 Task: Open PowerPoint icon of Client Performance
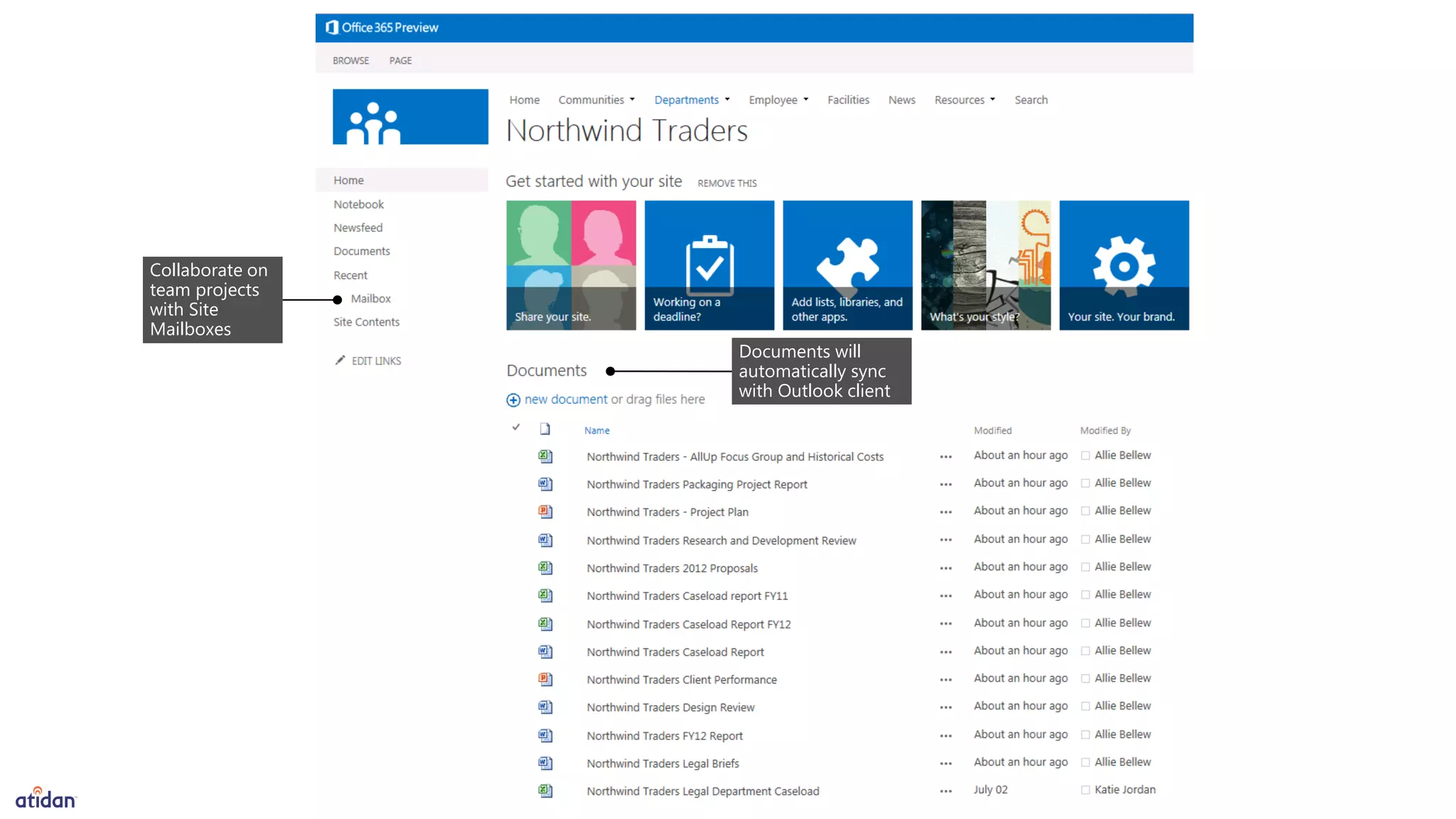point(545,680)
